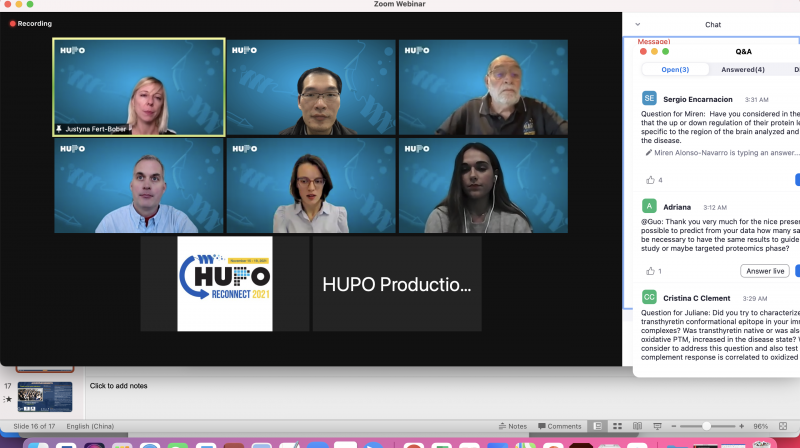Image resolution: width=800 pixels, height=448 pixels.
Task: Click the red Recording indicator dot
Action: pos(12,23)
